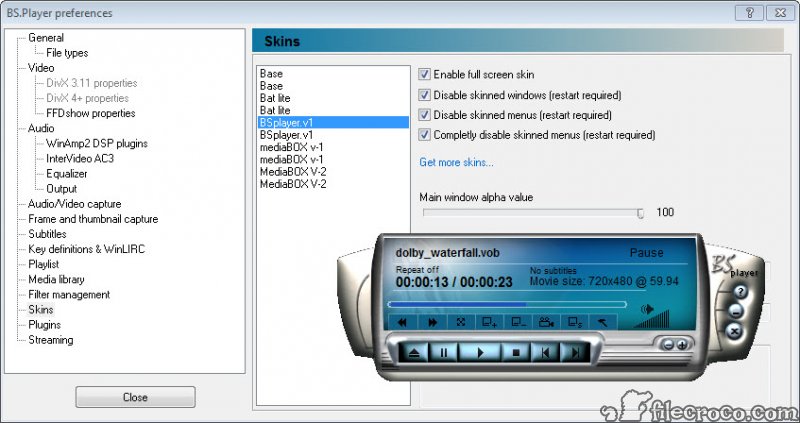The width and height of the screenshot is (800, 423).
Task: Click the subtitles window 's' icon
Action: point(575,322)
